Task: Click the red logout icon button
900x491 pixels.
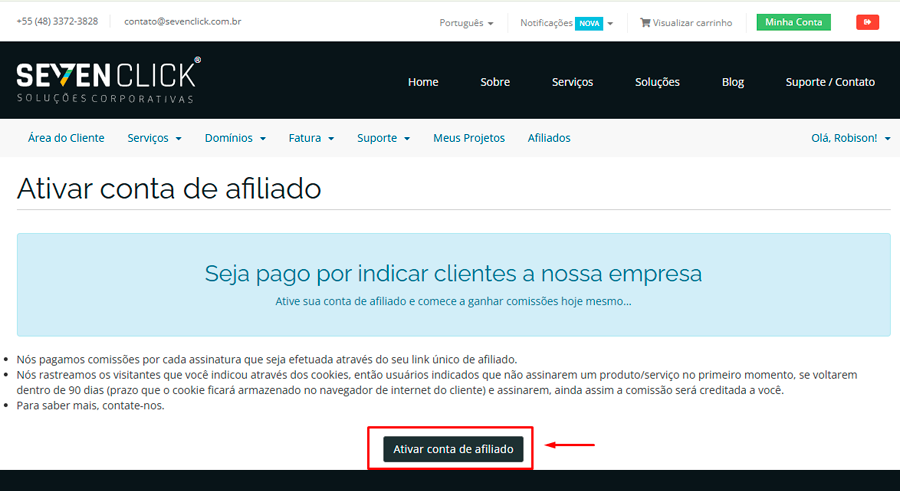Action: 867,22
